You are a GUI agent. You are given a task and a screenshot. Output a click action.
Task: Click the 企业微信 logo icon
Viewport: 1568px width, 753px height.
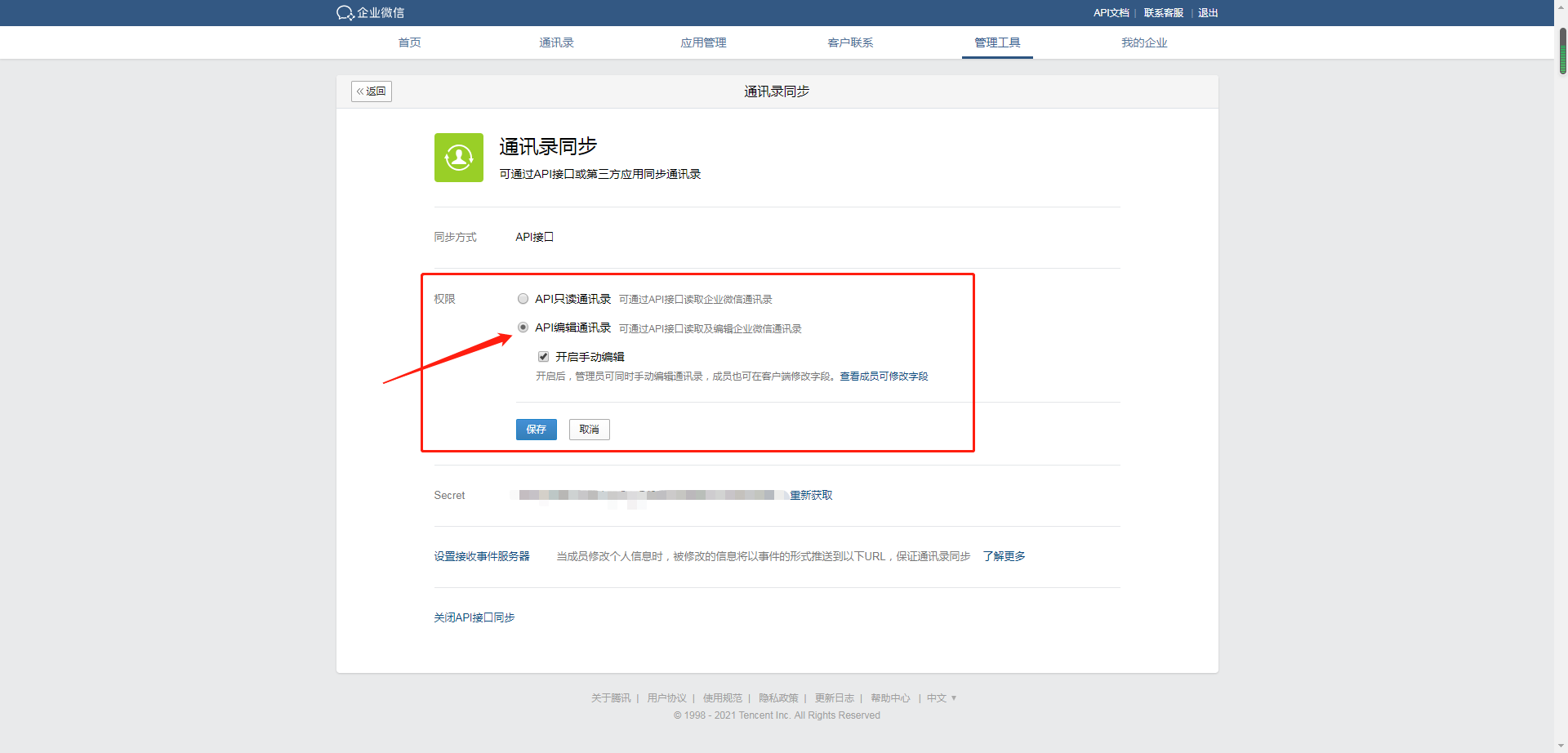pos(343,12)
